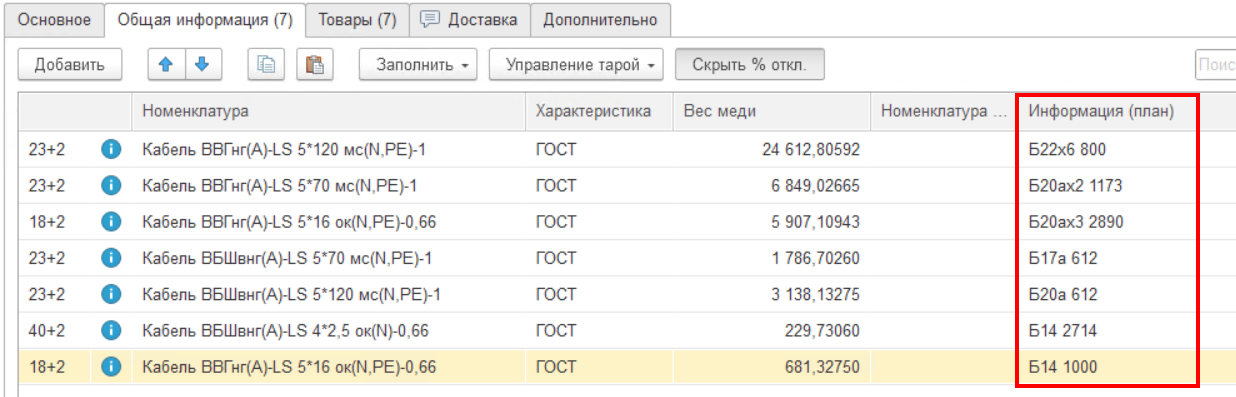Click the paste from clipboard icon
This screenshot has width=1236, height=397.
pyautogui.click(x=315, y=65)
